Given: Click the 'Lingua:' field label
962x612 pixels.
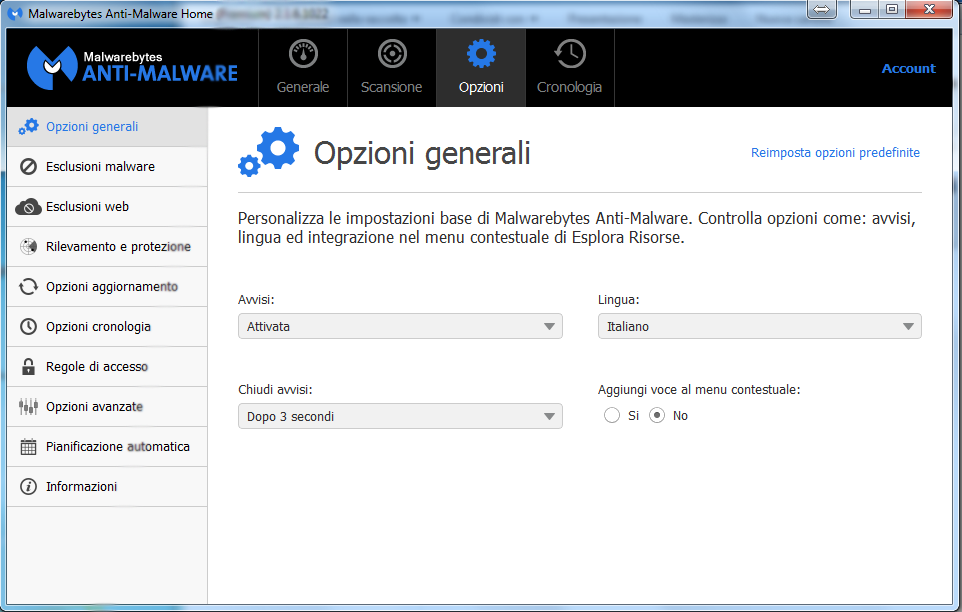Looking at the screenshot, I should click(618, 300).
